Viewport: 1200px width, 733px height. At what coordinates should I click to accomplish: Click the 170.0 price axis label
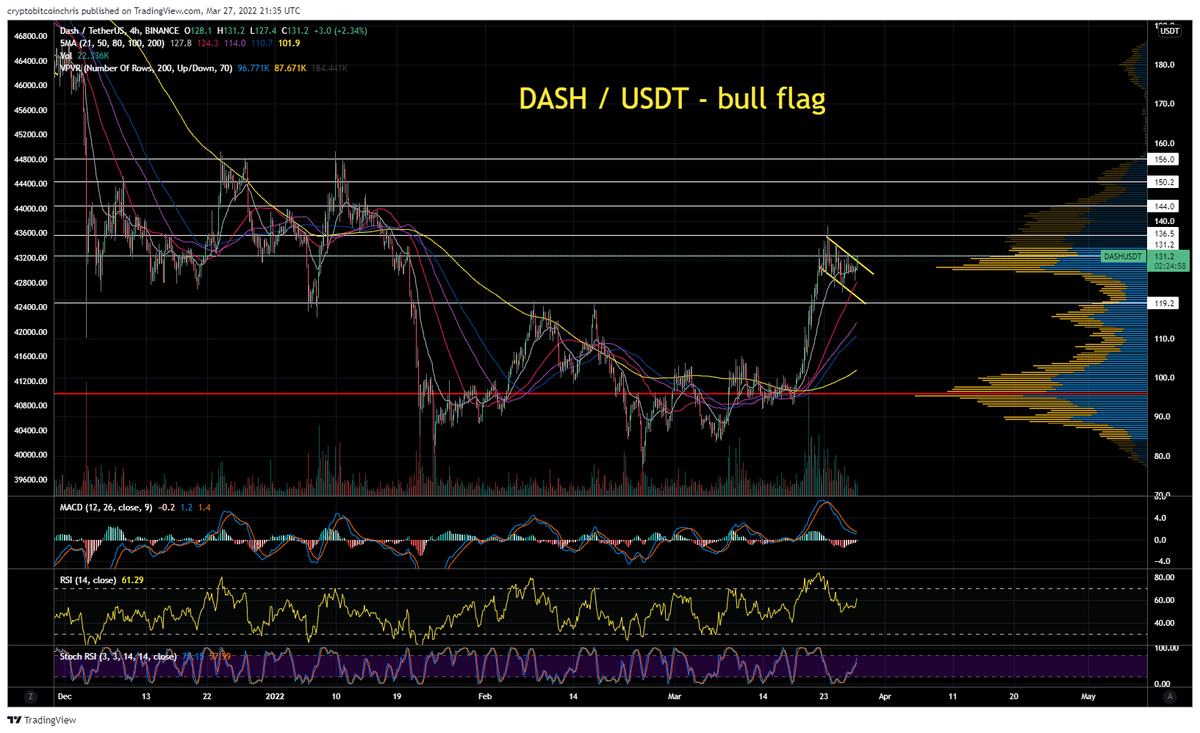[1164, 104]
